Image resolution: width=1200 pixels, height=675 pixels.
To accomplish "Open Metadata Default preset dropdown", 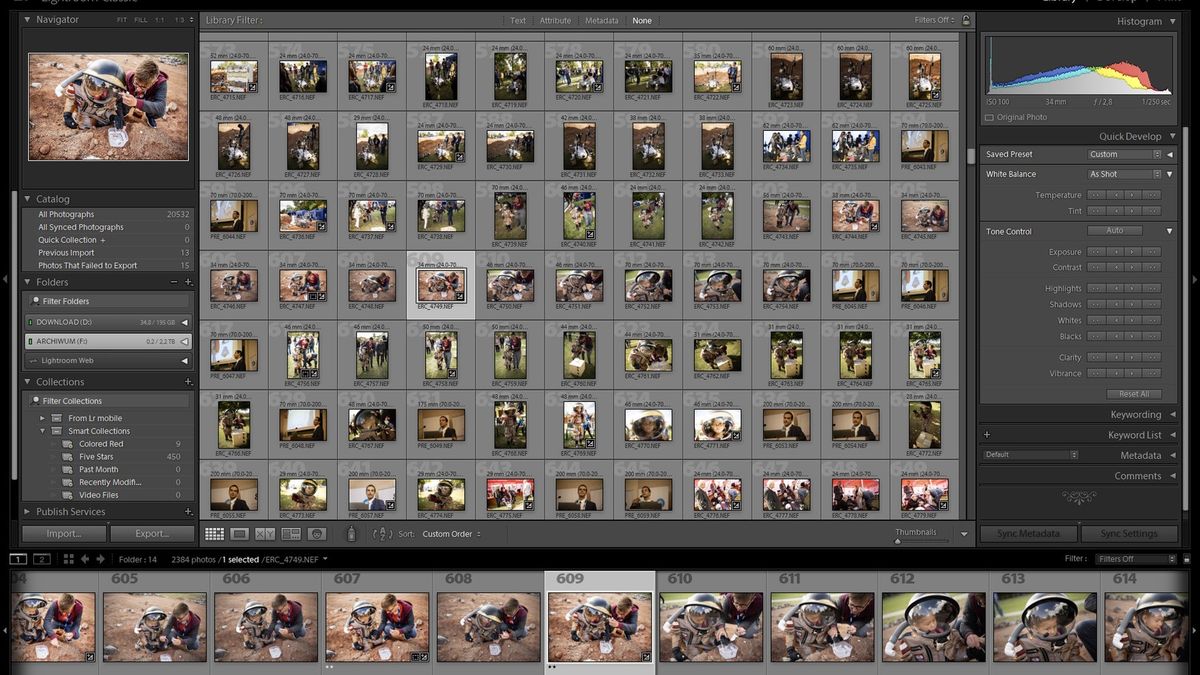I will coord(1031,455).
